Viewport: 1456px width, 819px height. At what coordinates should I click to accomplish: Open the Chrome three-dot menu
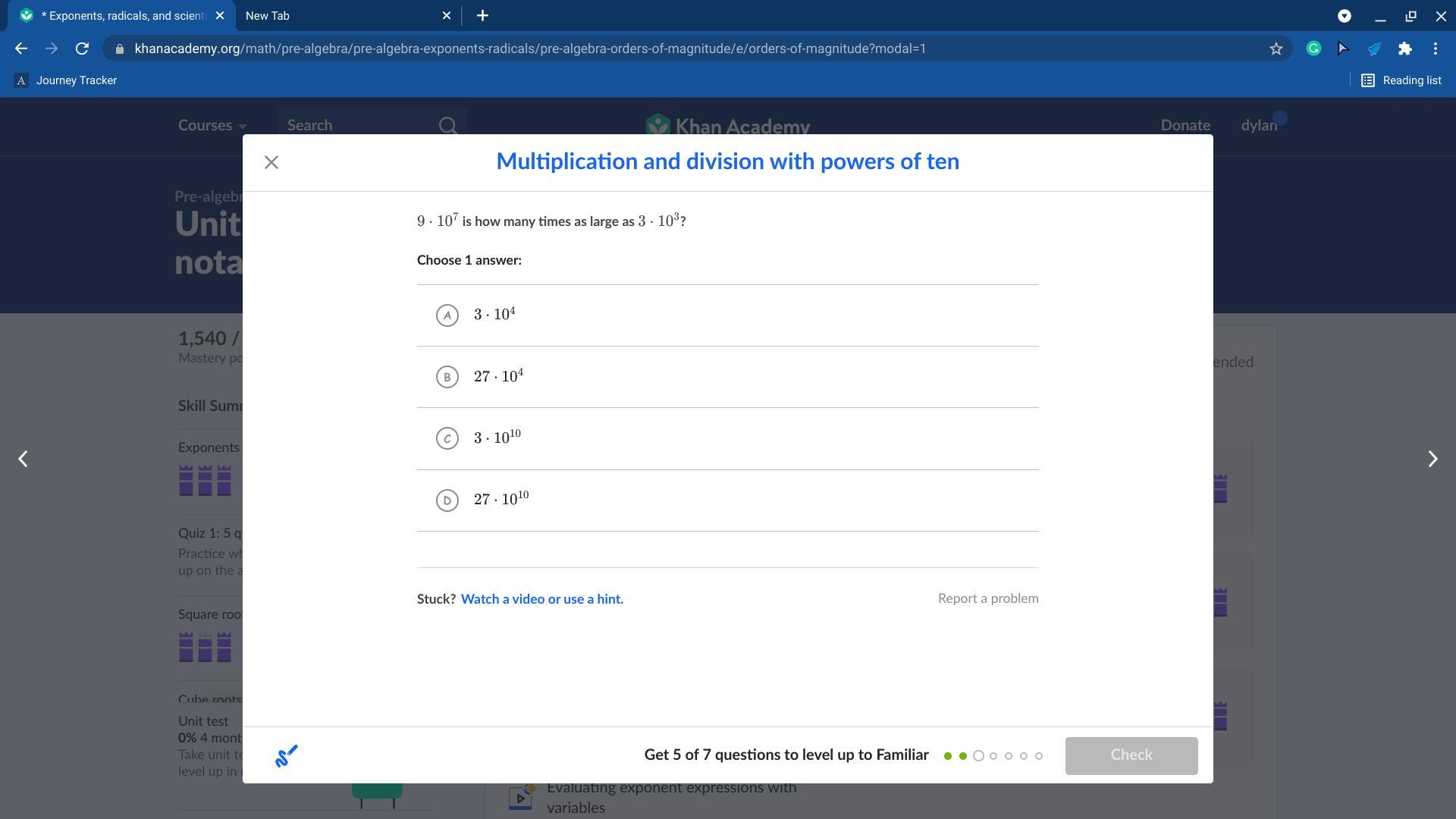click(x=1436, y=49)
